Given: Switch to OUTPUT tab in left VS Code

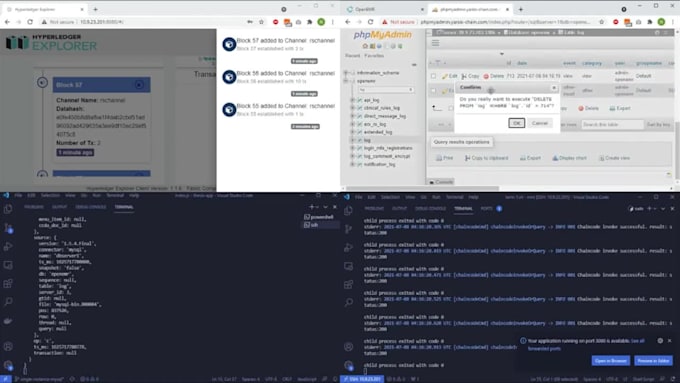Looking at the screenshot, I should click(x=59, y=207).
